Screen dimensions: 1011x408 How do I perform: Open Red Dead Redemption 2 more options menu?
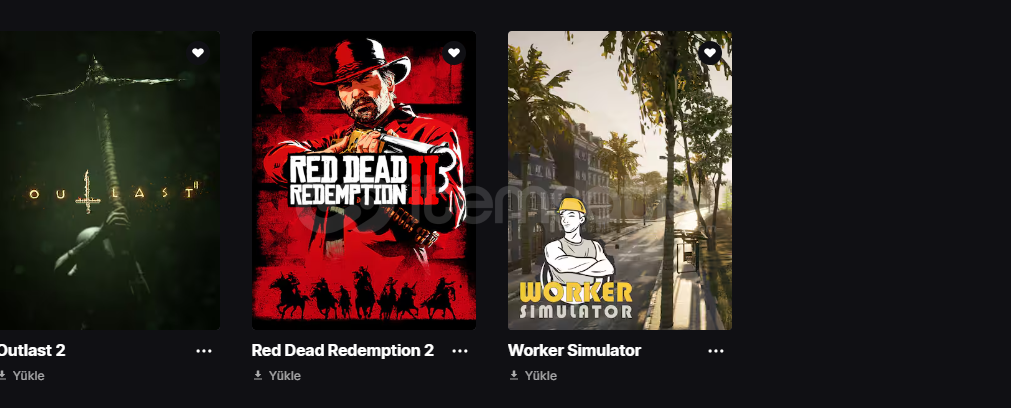tap(460, 351)
